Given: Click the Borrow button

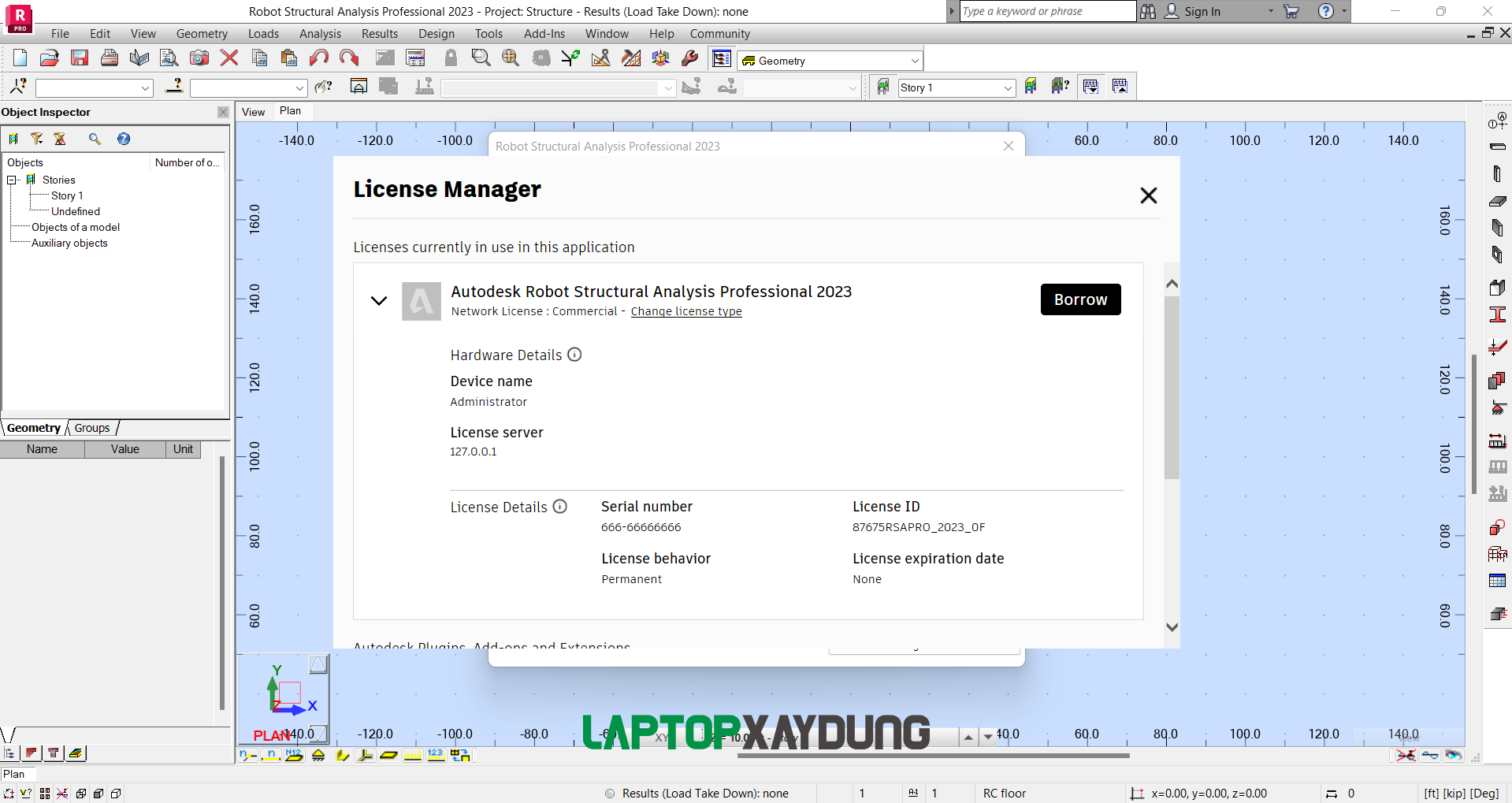Looking at the screenshot, I should pyautogui.click(x=1080, y=299).
